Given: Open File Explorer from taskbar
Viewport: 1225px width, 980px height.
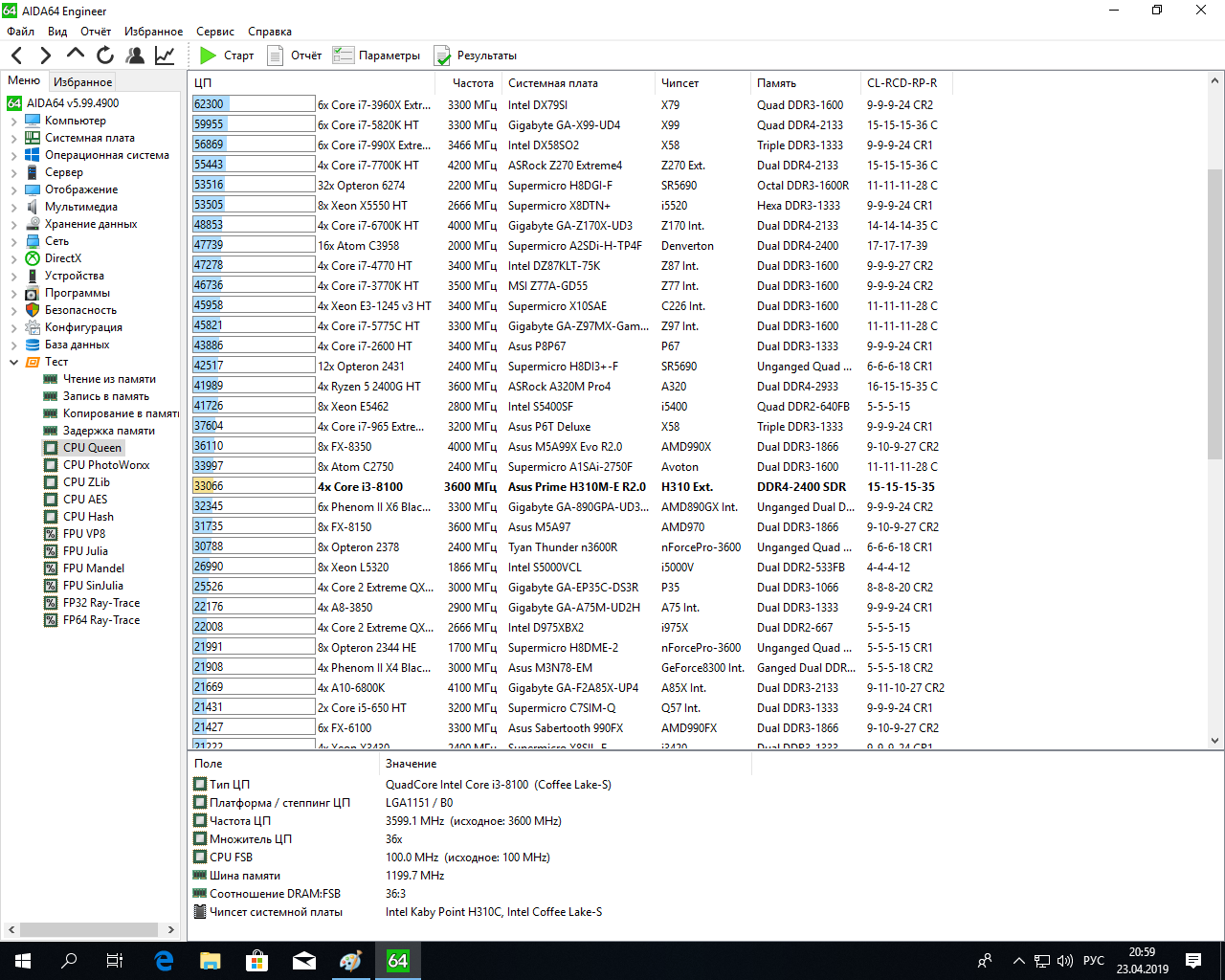Looking at the screenshot, I should (211, 961).
